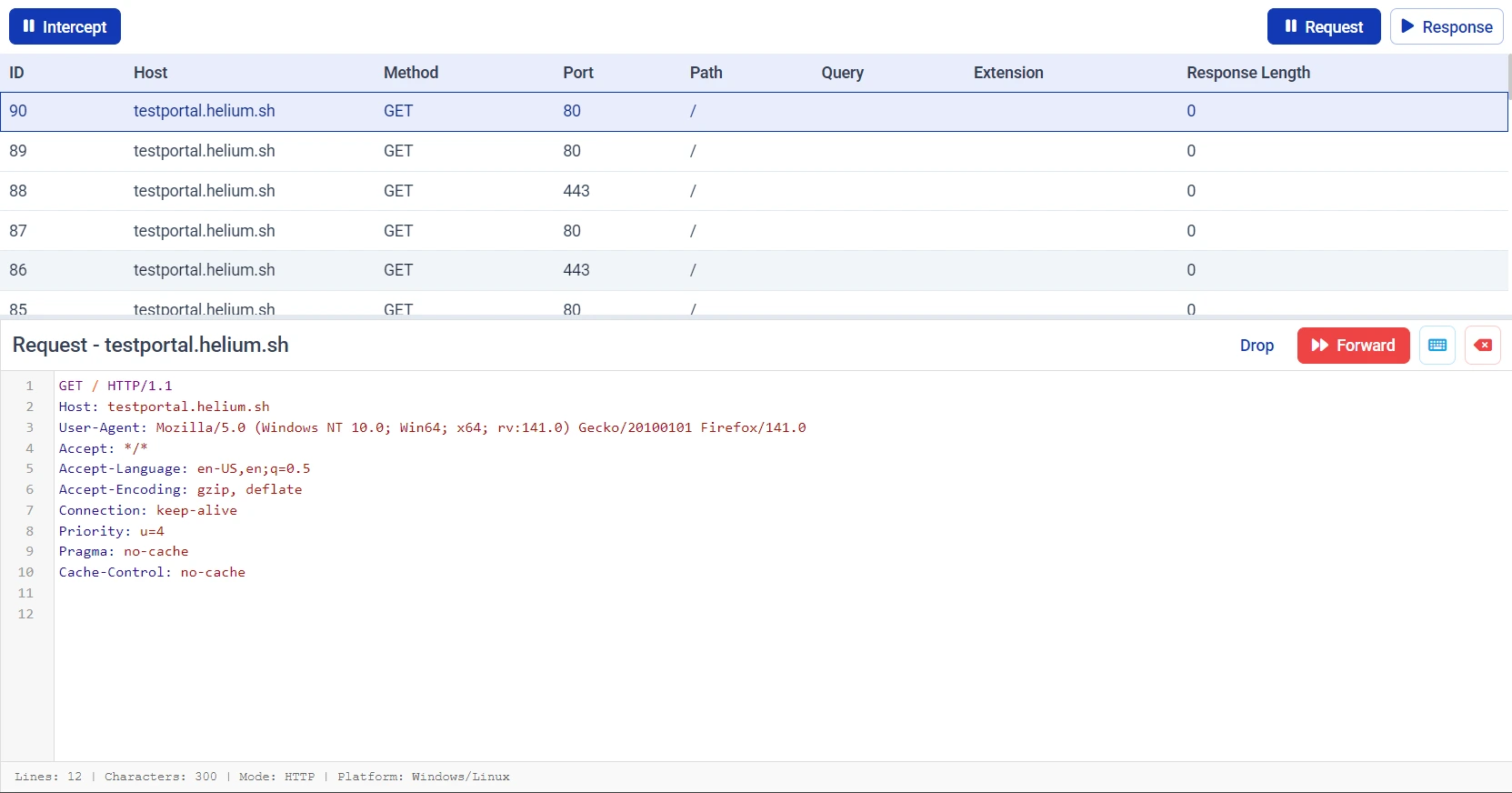The height and width of the screenshot is (793, 1512).
Task: Click Characters: 300 status entry
Action: (161, 777)
